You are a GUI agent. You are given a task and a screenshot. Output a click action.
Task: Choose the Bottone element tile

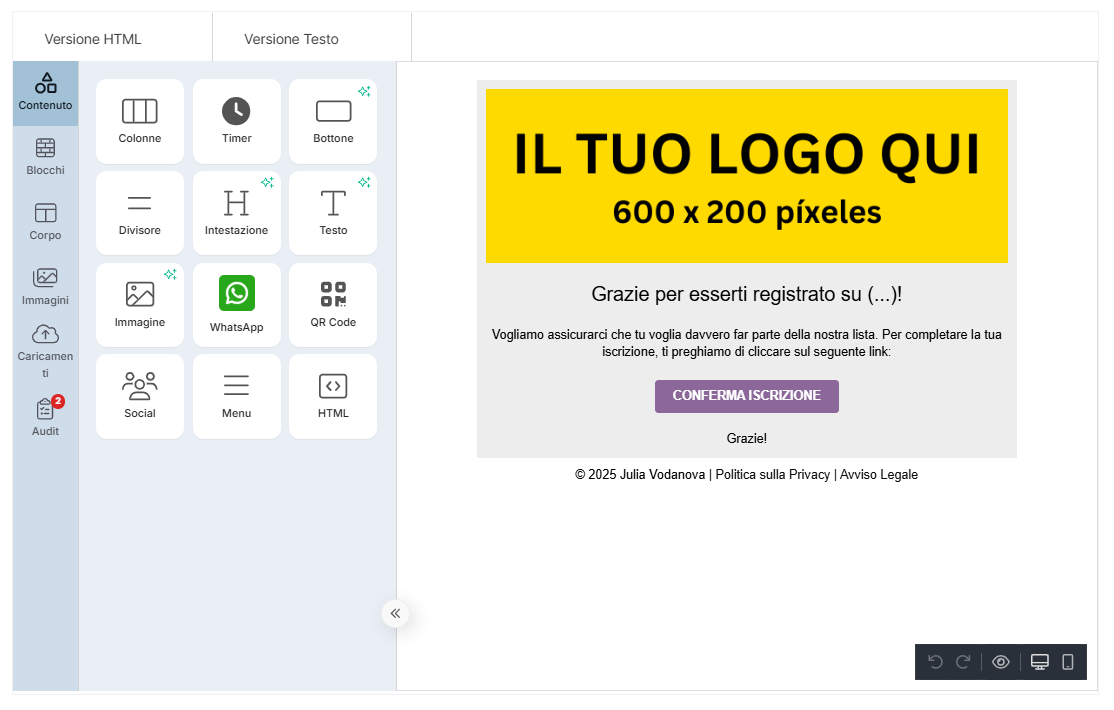(333, 121)
